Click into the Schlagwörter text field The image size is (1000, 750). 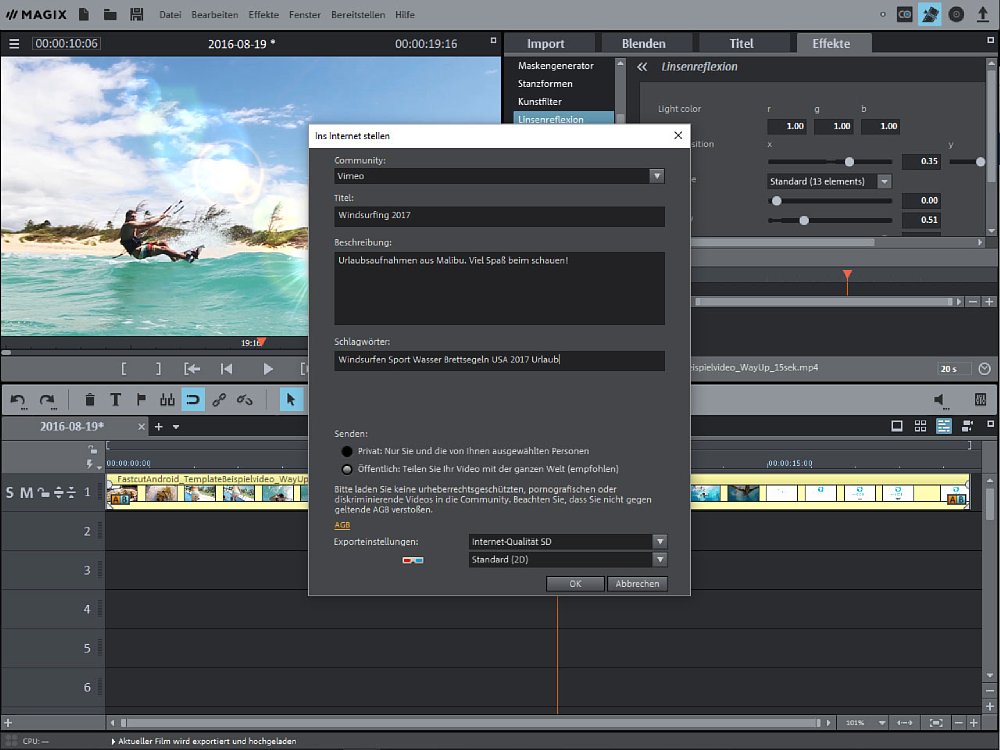[499, 360]
